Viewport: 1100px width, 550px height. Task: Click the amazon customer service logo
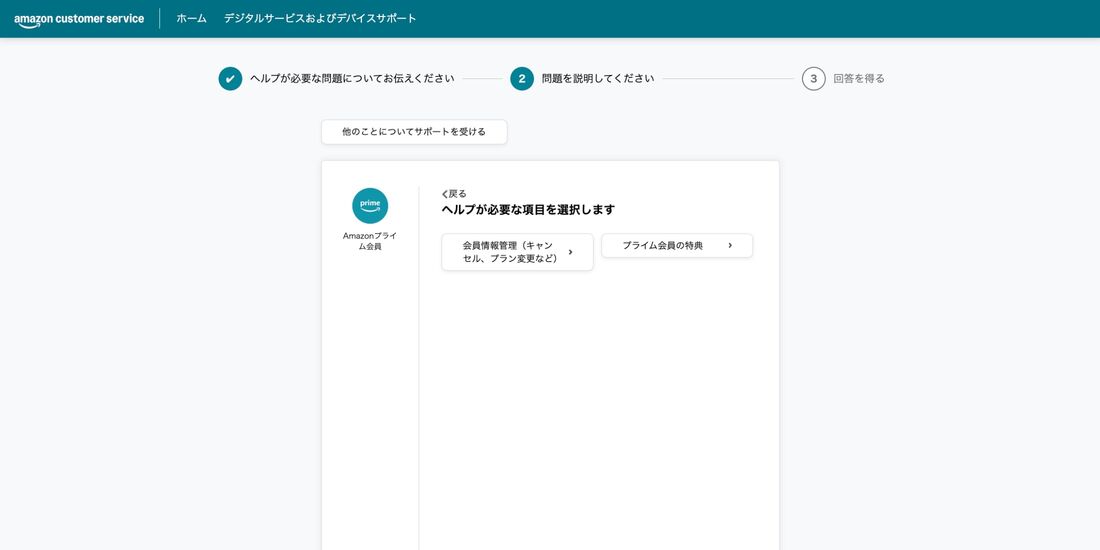[x=79, y=19]
